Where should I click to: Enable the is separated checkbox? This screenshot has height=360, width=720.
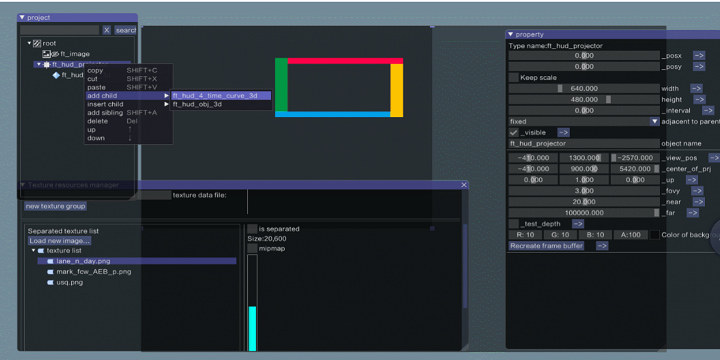[252, 228]
